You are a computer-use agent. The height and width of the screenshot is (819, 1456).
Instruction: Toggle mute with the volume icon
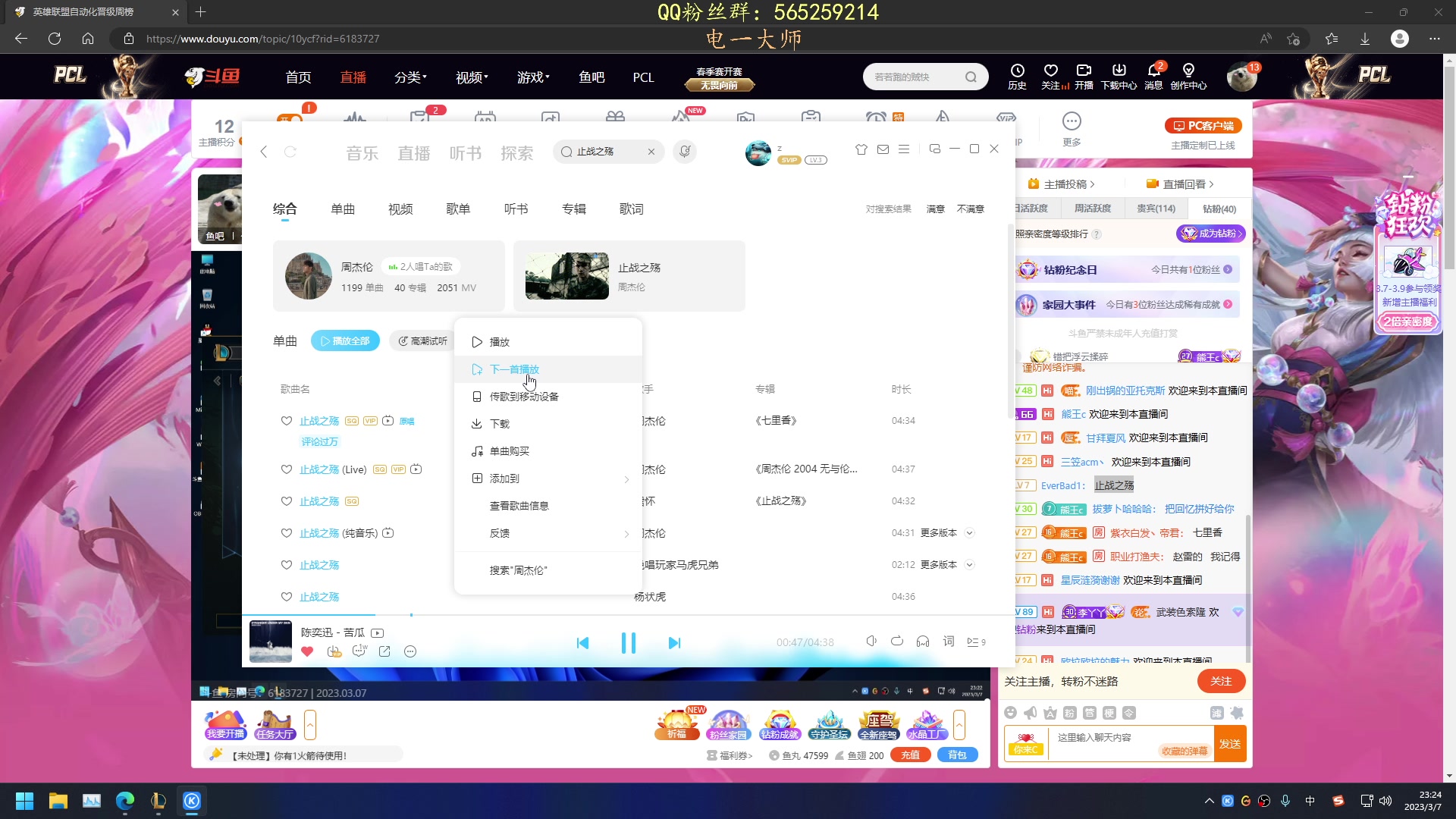pyautogui.click(x=871, y=641)
